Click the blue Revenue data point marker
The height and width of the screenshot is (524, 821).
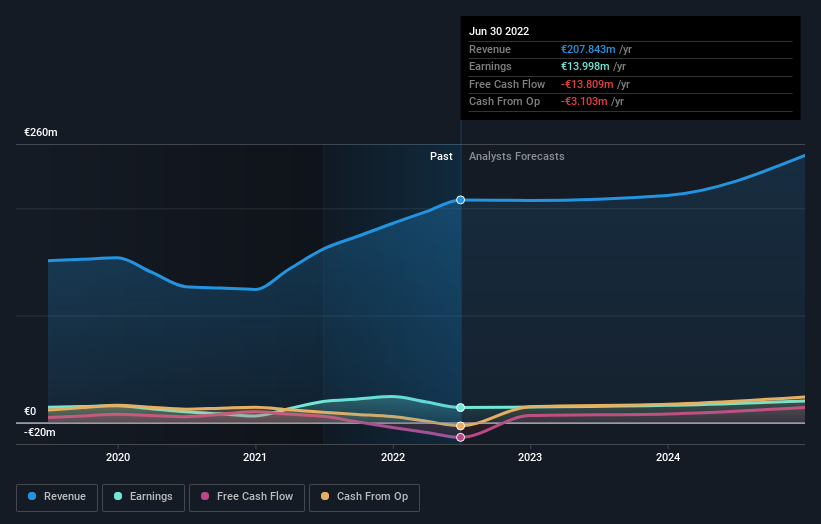coord(460,200)
